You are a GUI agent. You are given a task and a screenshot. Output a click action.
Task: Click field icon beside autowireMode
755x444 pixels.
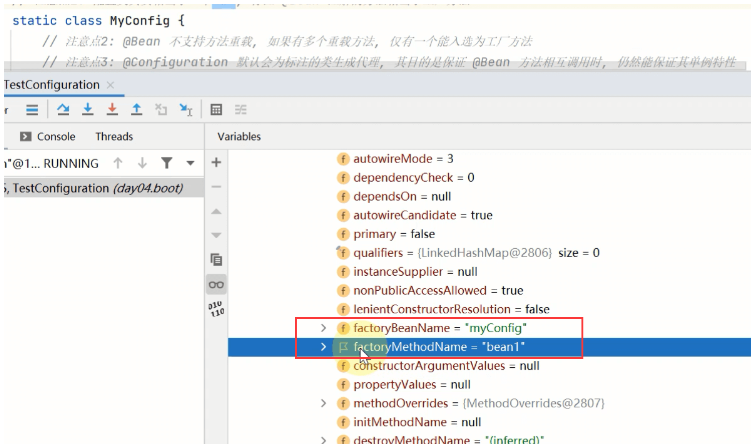pyautogui.click(x=342, y=159)
